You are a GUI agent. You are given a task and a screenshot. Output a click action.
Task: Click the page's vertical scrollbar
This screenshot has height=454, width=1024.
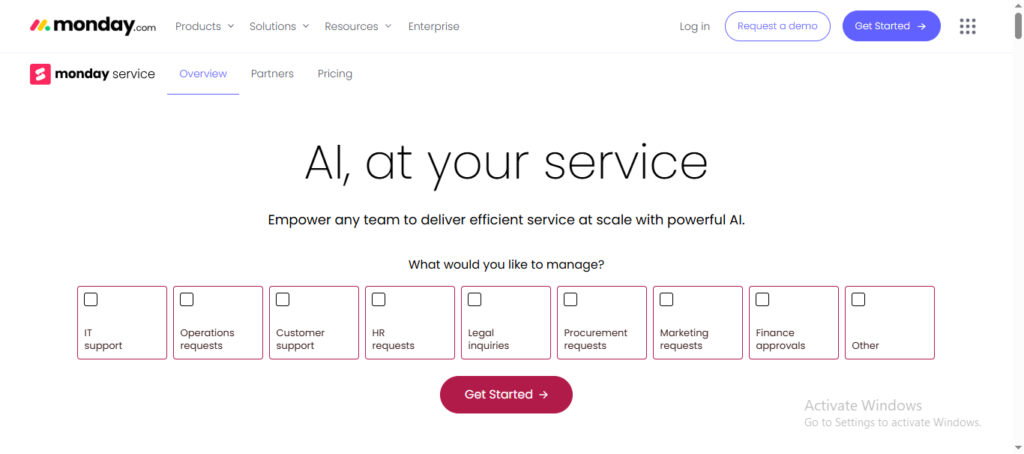tap(1017, 25)
